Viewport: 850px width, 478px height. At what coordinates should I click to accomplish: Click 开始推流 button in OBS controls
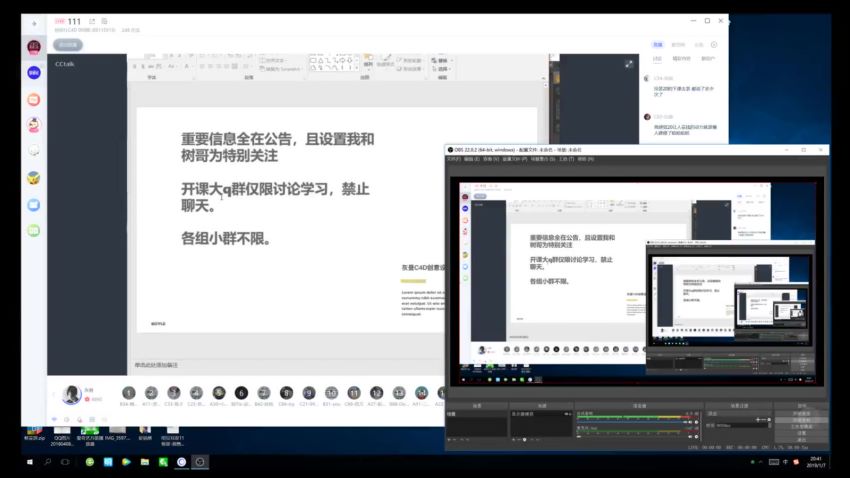point(802,414)
